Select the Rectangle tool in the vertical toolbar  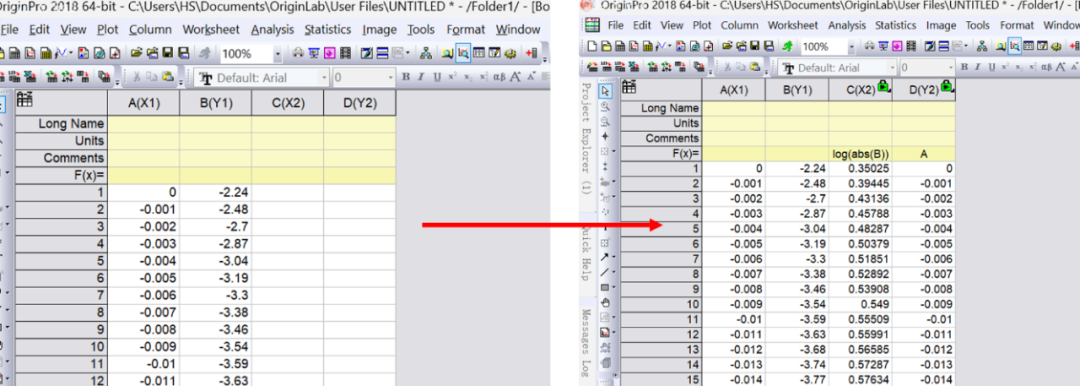[604, 287]
